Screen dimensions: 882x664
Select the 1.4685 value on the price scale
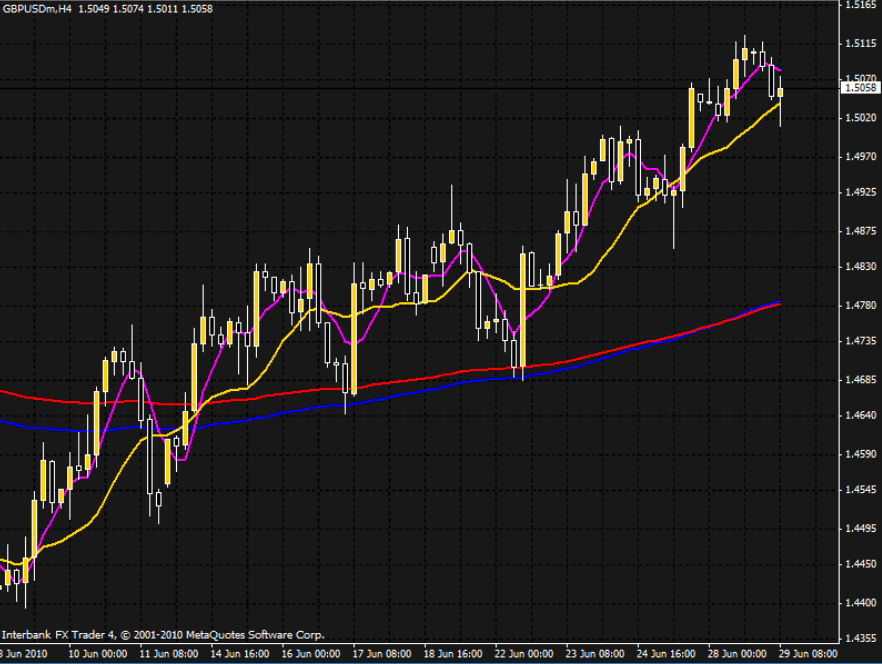pyautogui.click(x=861, y=380)
